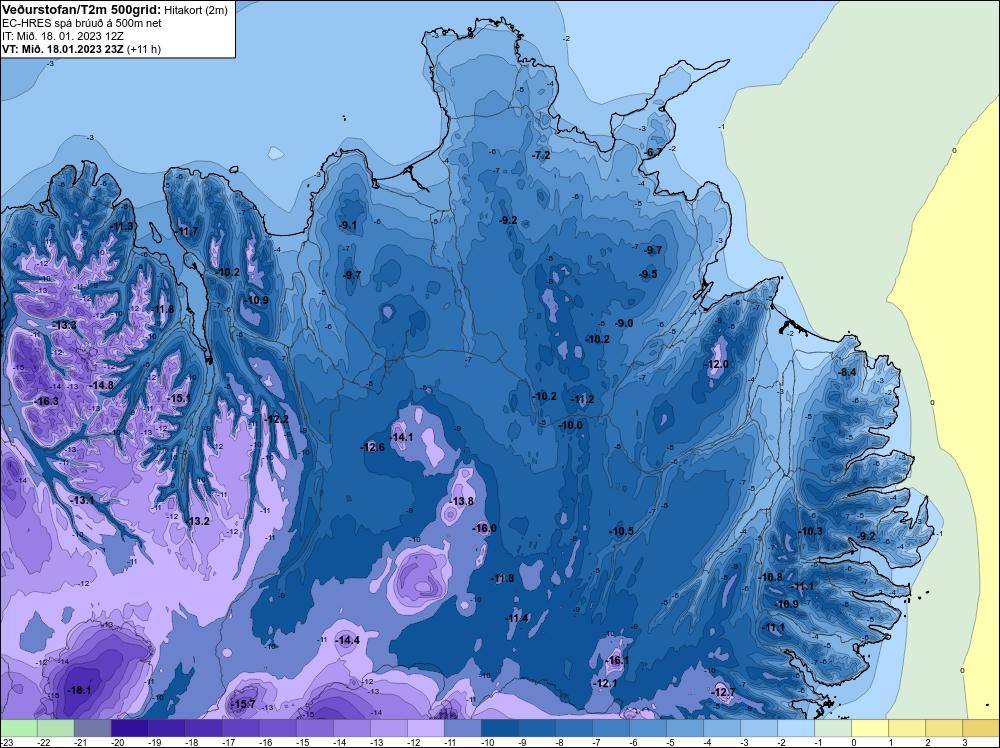The width and height of the screenshot is (1000, 748).
Task: Click the -10.5 temperature value
Action: pos(621,531)
